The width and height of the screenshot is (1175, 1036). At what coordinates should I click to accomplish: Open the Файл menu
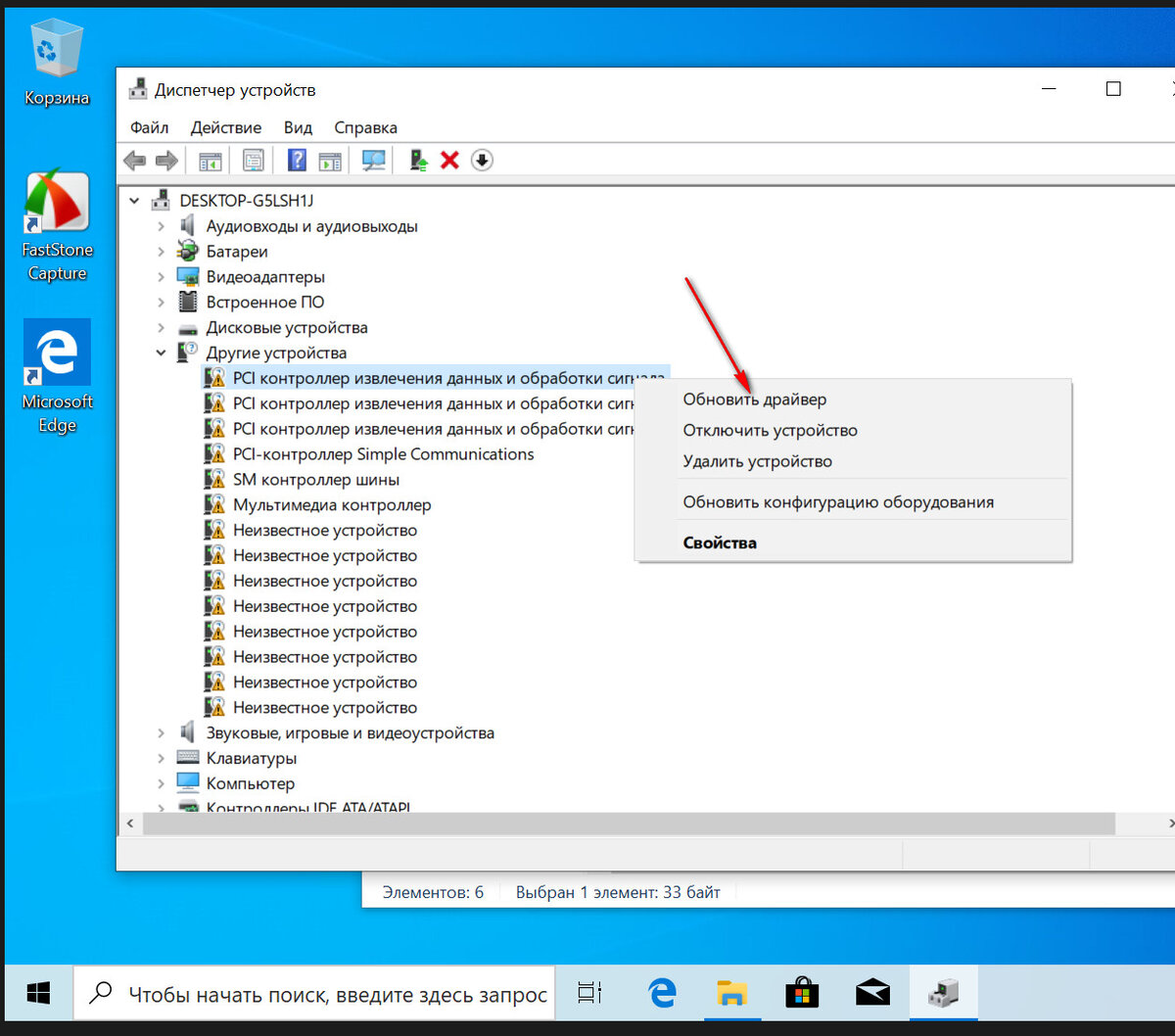149,127
